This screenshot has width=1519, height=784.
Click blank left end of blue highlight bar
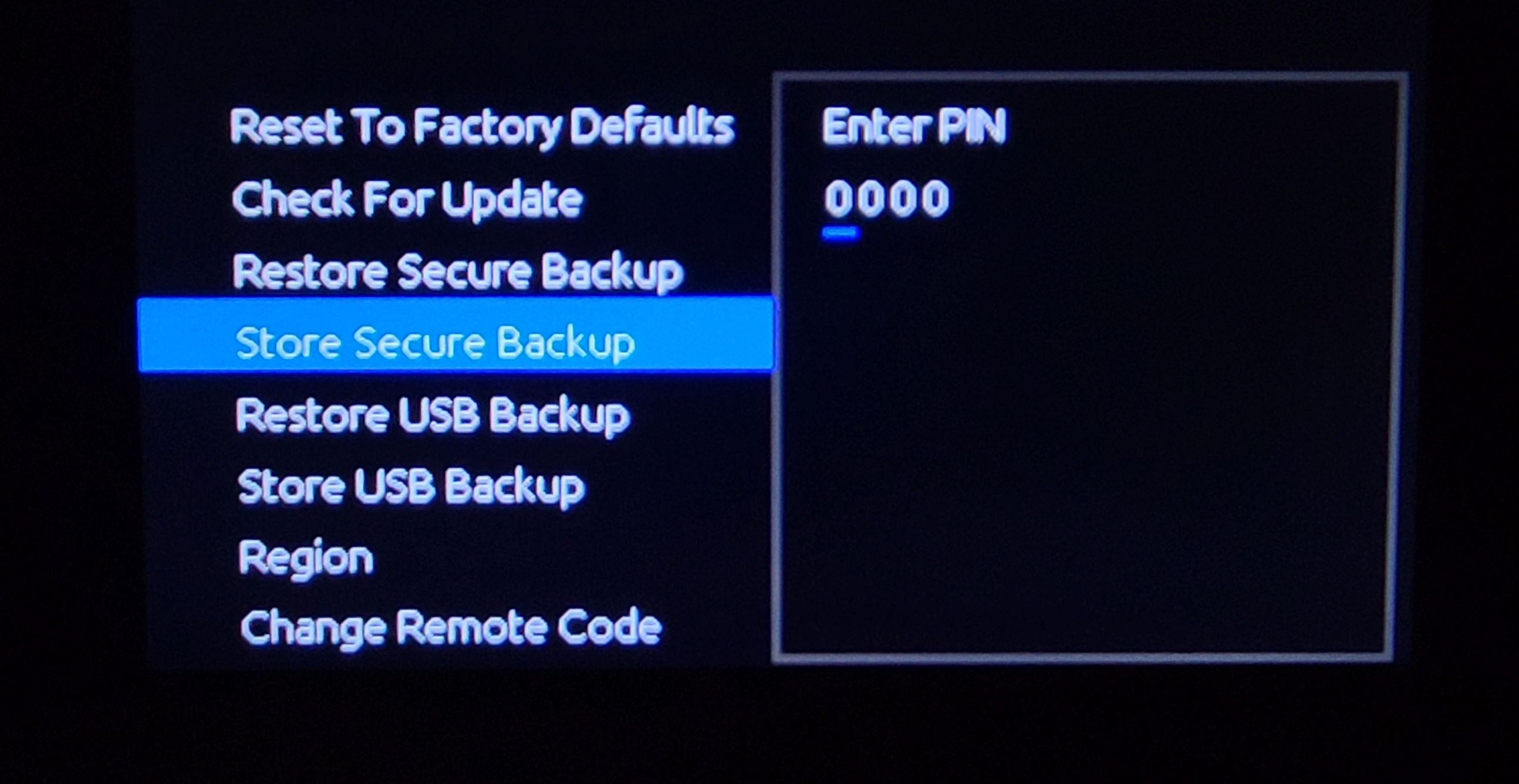pyautogui.click(x=184, y=334)
